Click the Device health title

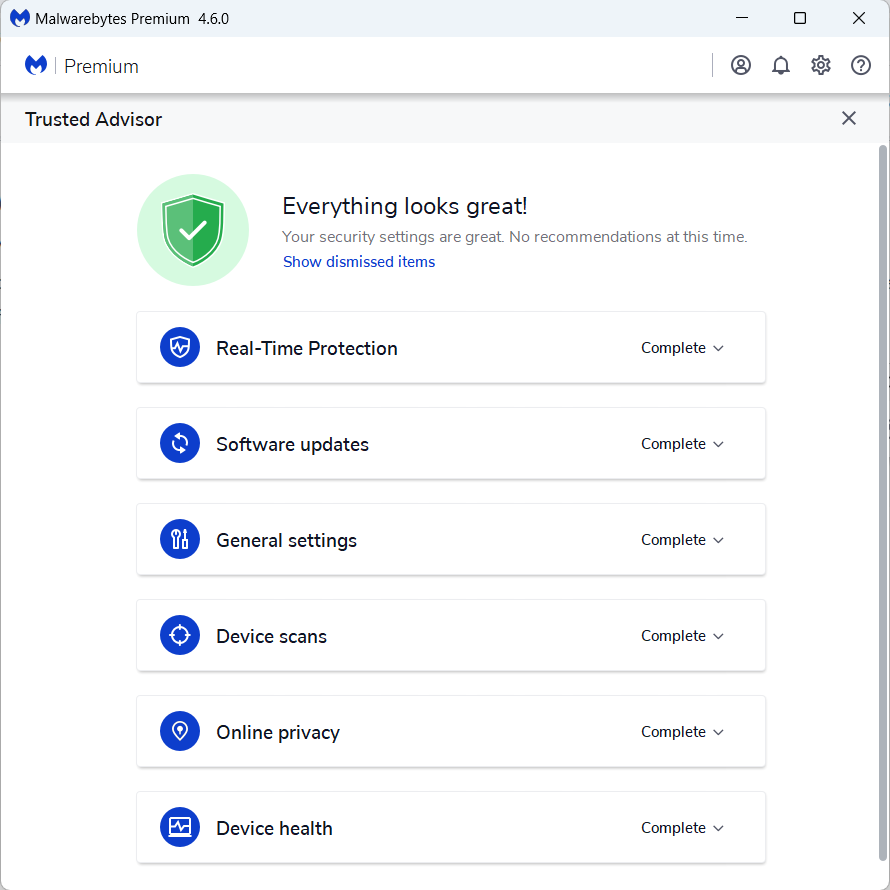pyautogui.click(x=274, y=828)
